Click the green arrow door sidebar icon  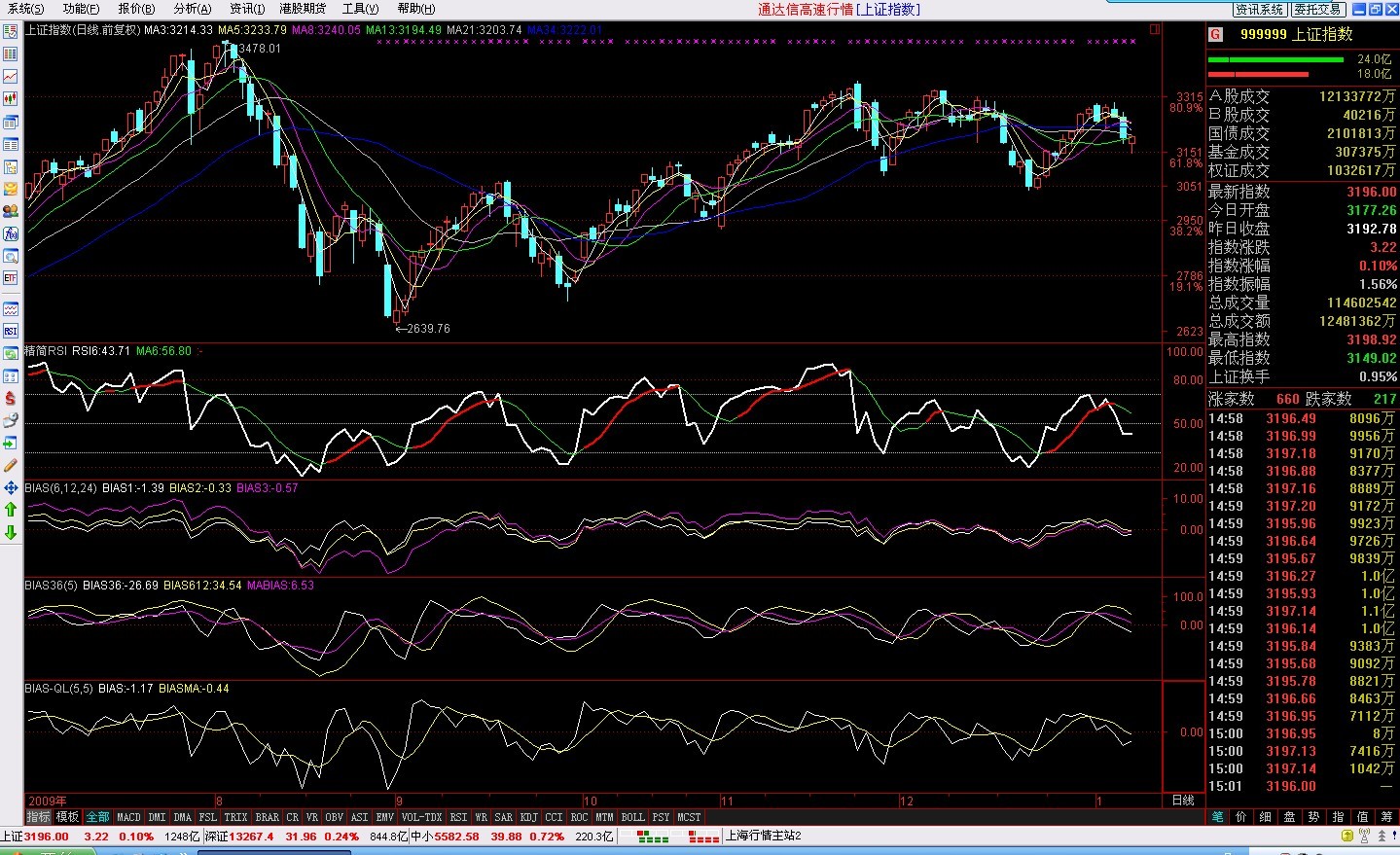[x=11, y=444]
